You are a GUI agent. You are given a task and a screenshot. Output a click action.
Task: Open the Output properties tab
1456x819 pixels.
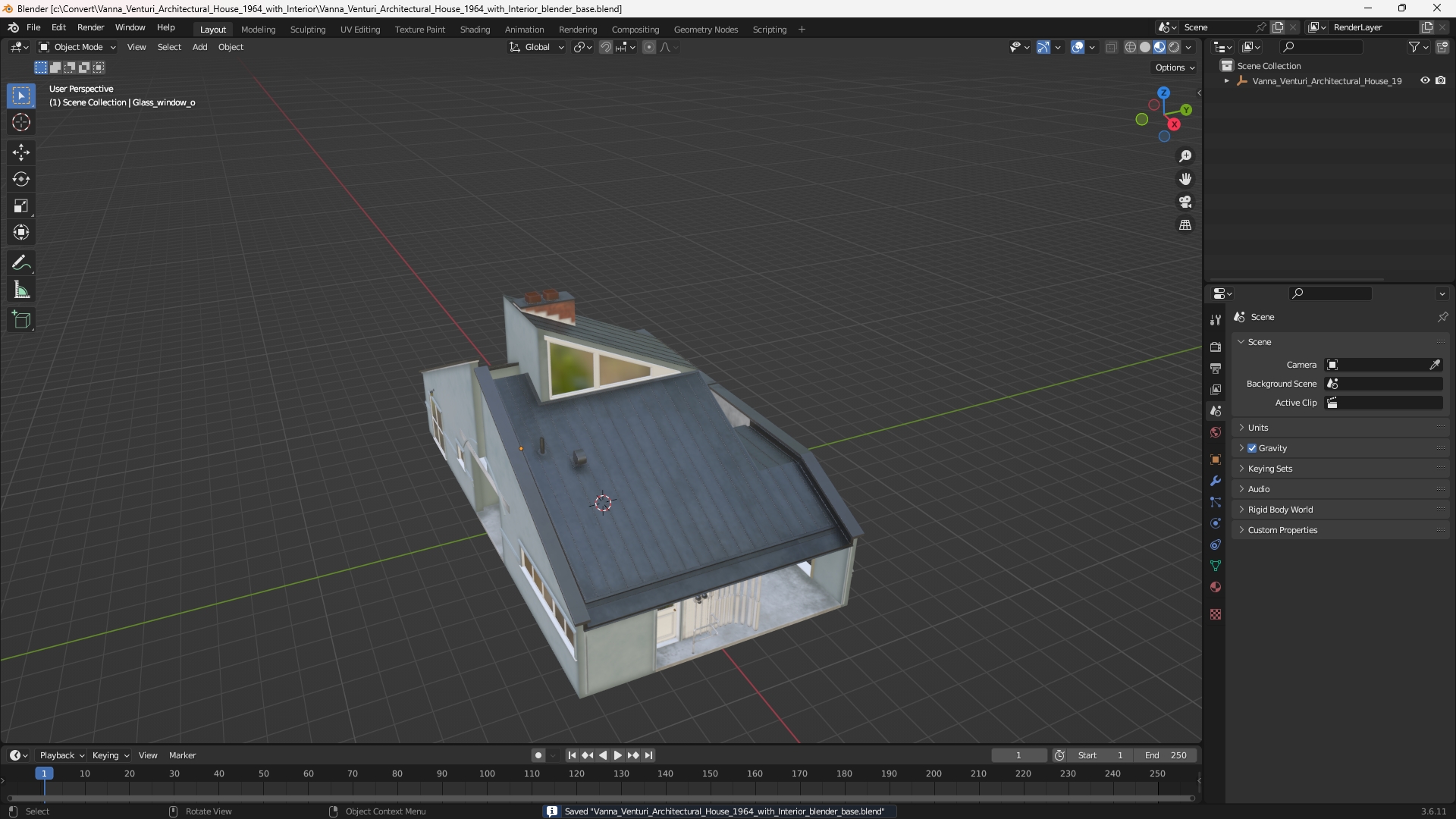(1216, 368)
